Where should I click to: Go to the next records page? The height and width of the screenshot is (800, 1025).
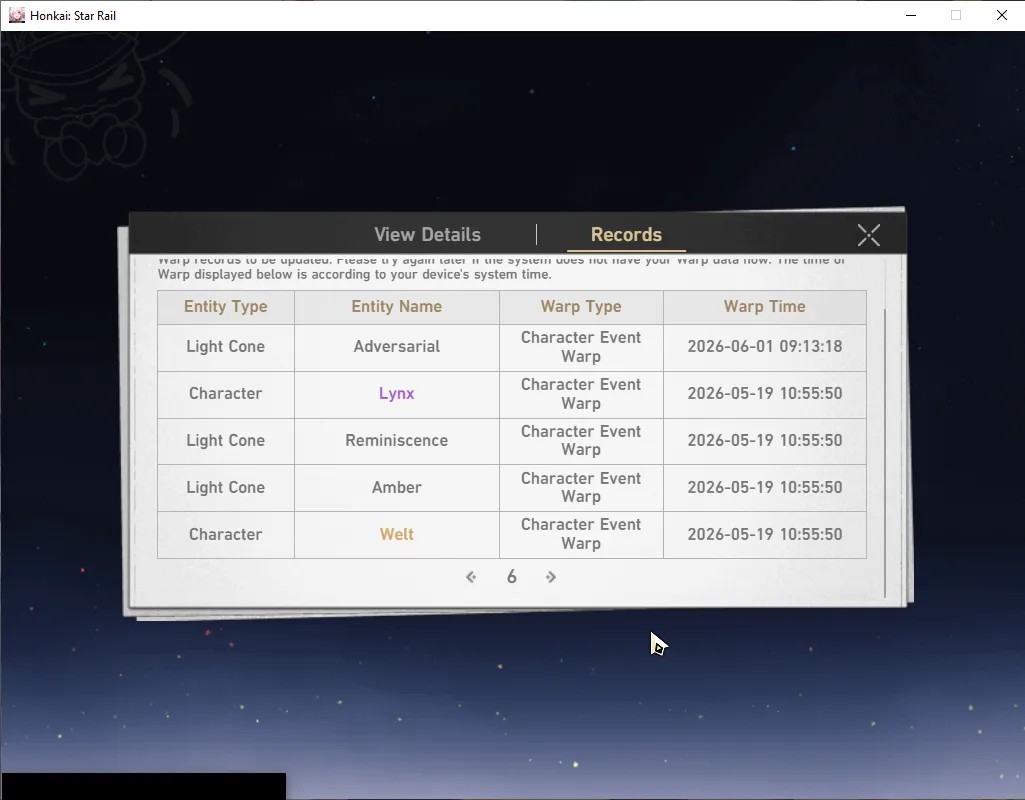click(550, 576)
